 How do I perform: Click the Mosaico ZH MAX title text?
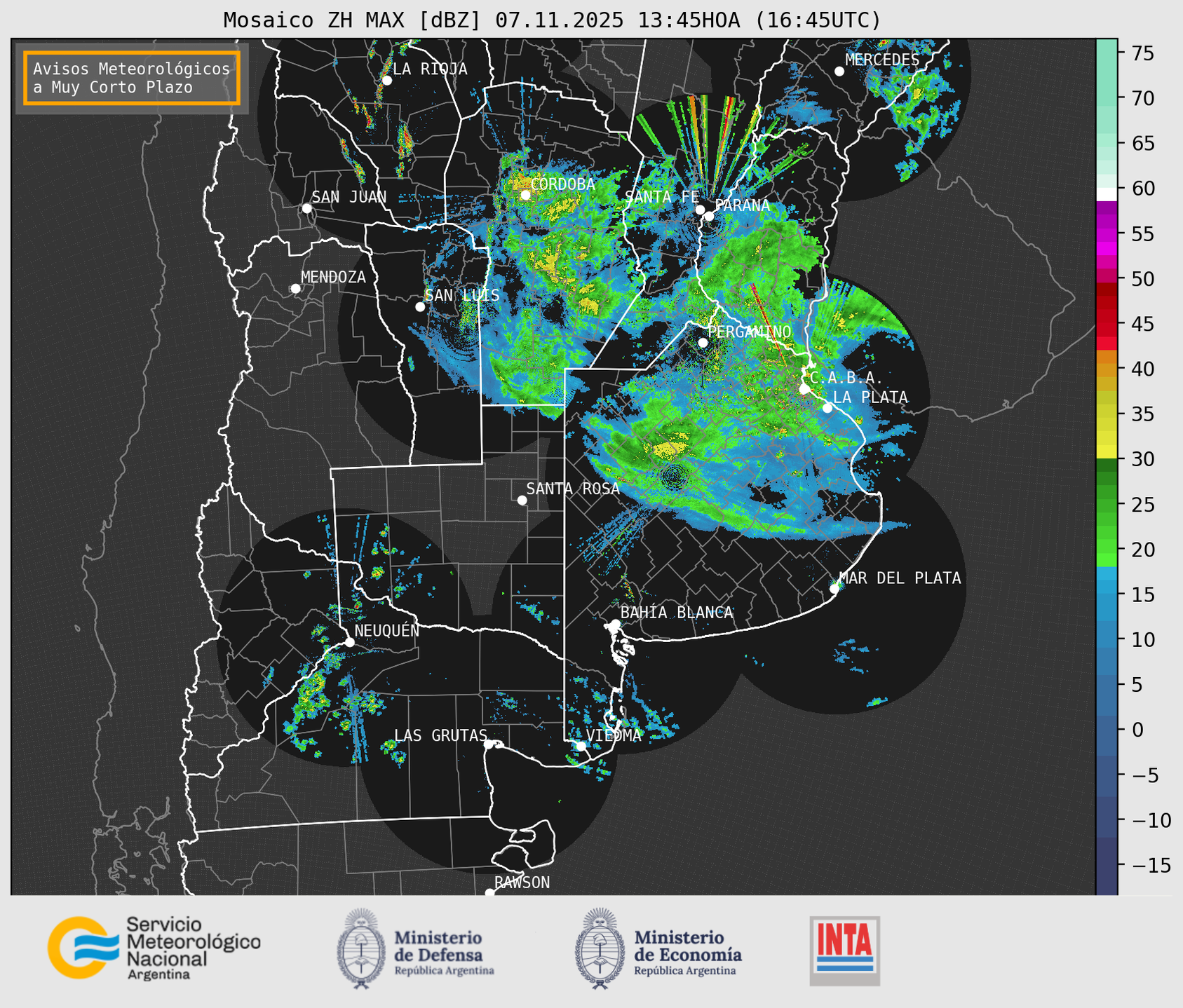551,20
